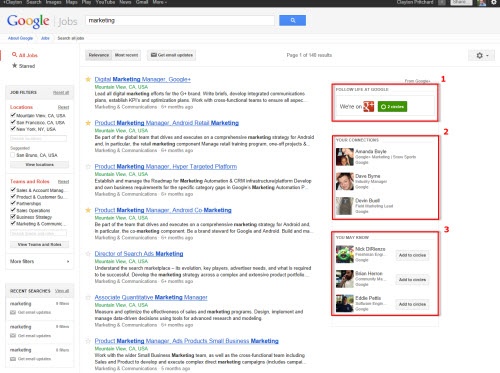
Task: Click Share button in top bar
Action: [461, 2]
